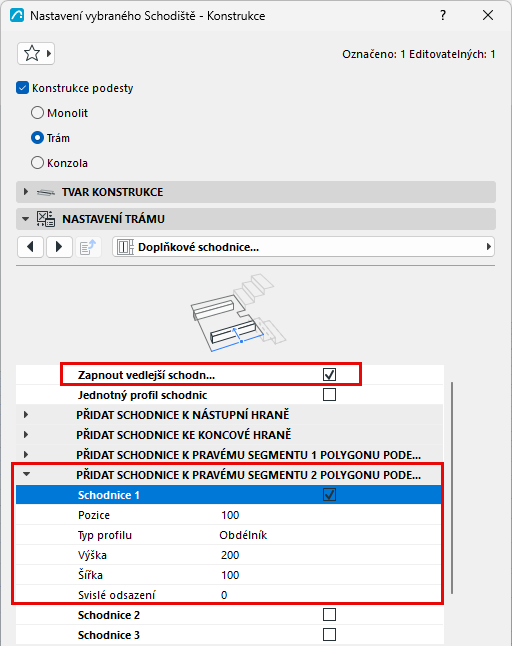Edit the Šířka value 100
The width and height of the screenshot is (512, 646).
(230, 575)
